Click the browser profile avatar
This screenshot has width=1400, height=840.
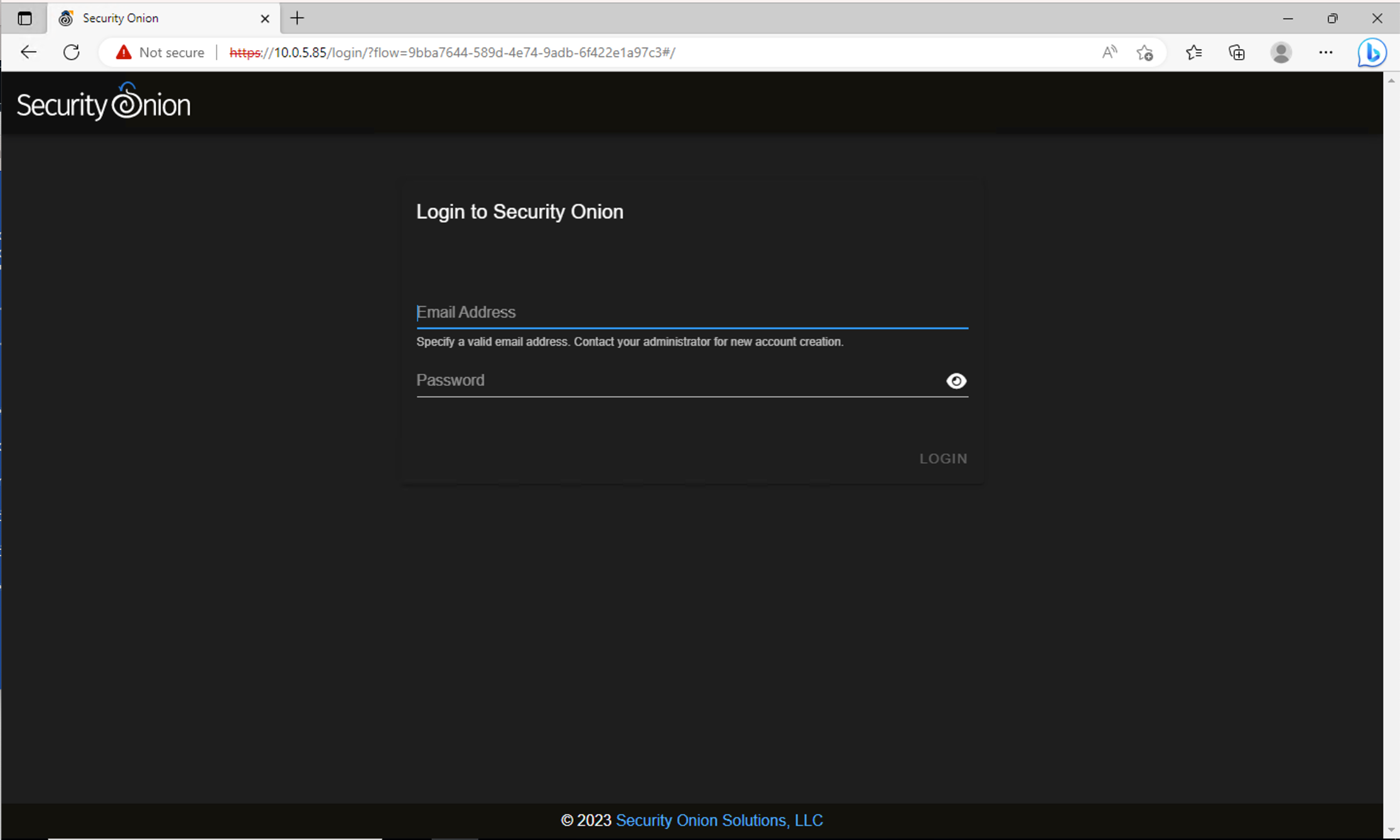click(1281, 52)
